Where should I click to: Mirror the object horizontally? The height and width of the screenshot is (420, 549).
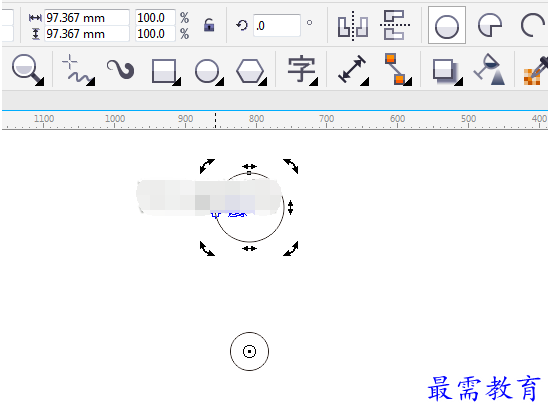click(x=353, y=25)
